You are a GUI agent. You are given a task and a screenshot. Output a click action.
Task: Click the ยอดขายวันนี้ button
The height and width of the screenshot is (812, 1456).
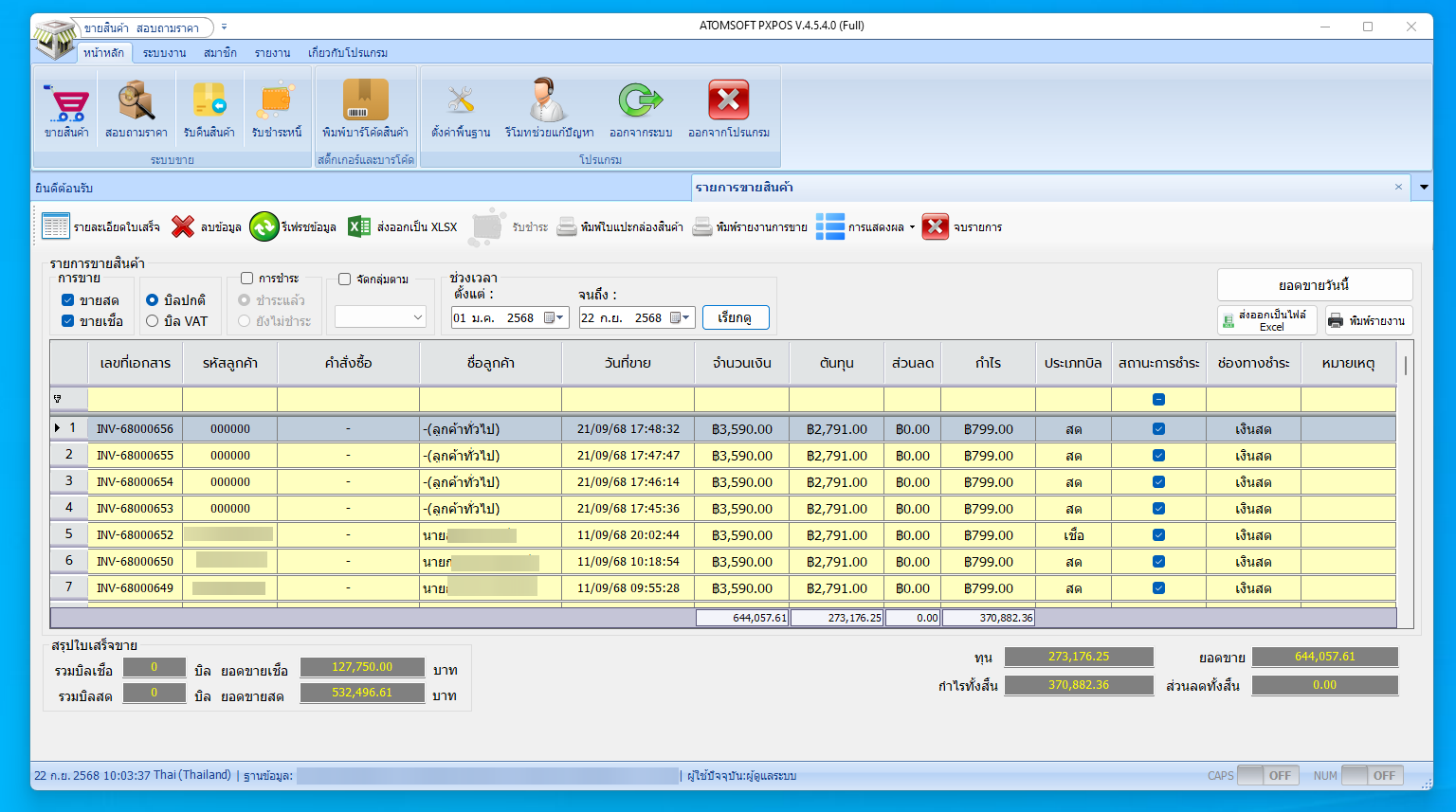click(x=1314, y=284)
